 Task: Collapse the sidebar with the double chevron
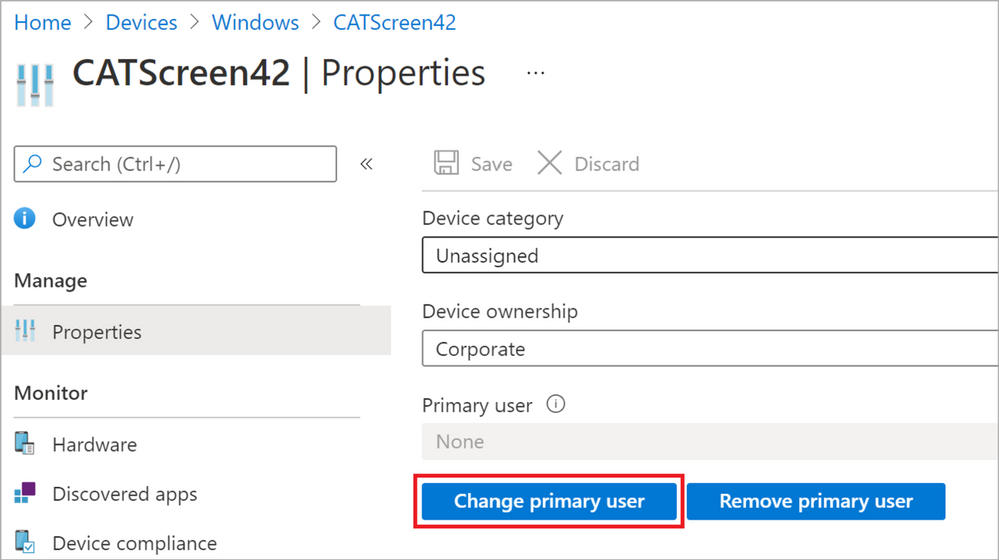coord(366,164)
